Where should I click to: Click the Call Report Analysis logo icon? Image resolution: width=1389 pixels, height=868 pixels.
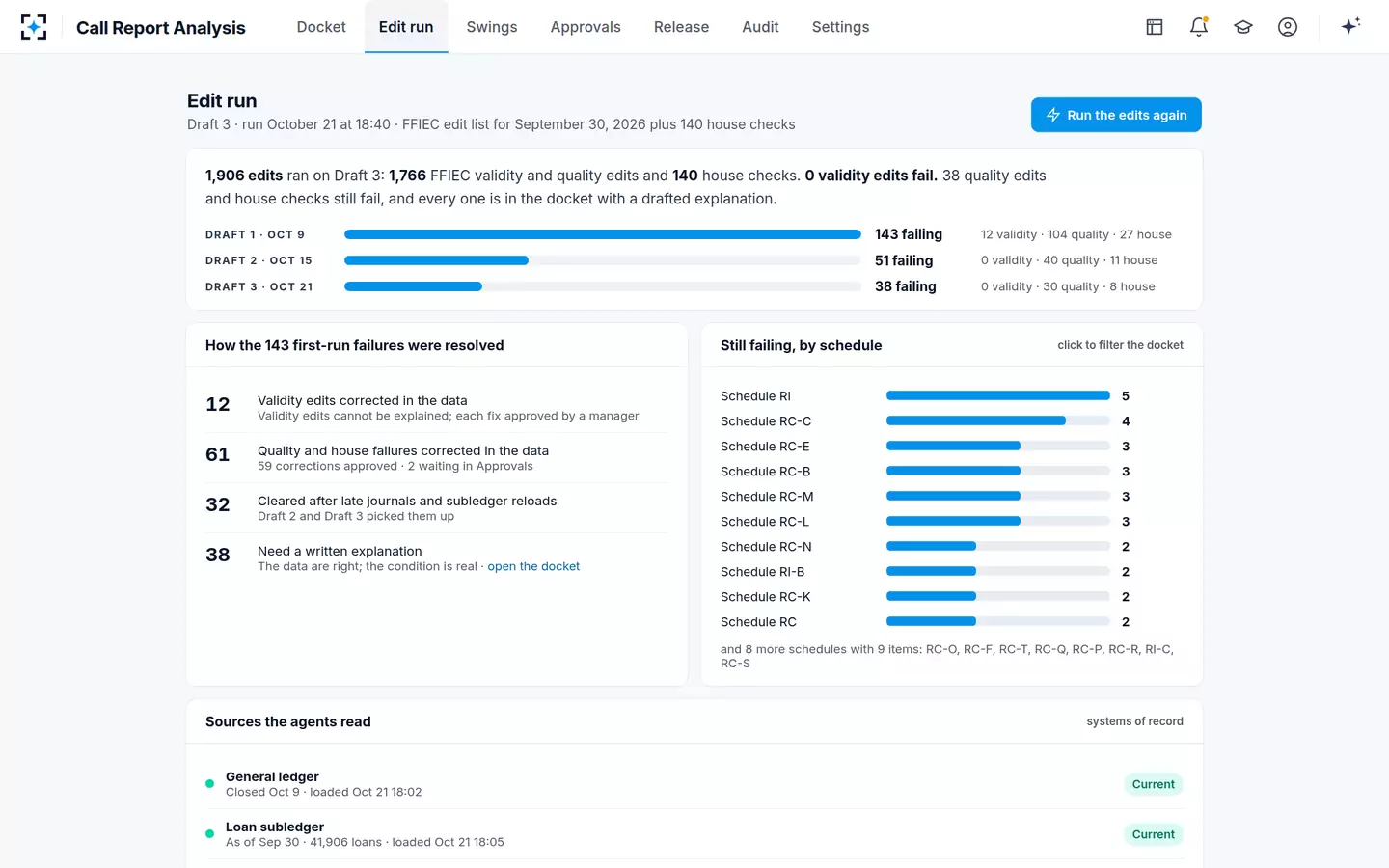tap(34, 27)
